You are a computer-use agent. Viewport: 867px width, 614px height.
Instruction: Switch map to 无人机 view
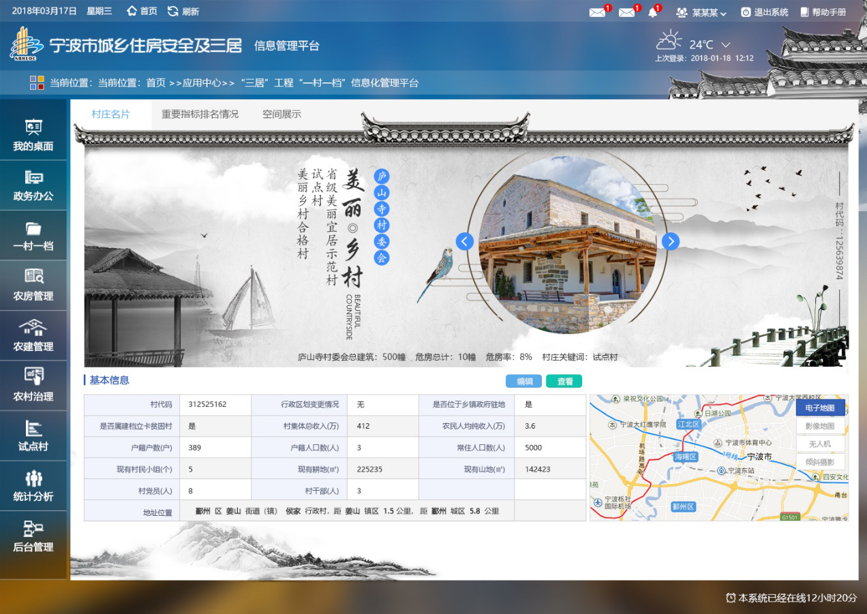point(820,444)
